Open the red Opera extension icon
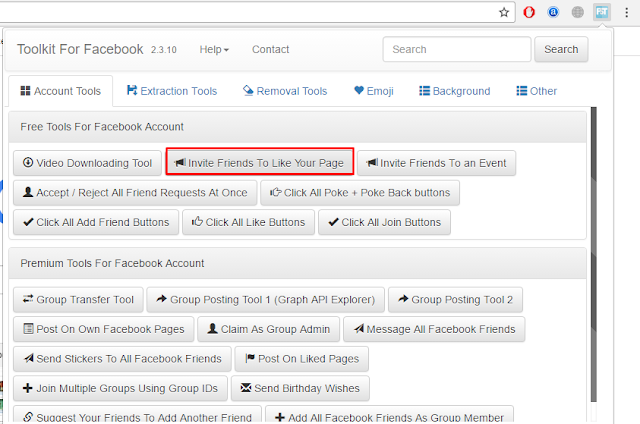Screen dimensions: 640x424 pos(529,12)
